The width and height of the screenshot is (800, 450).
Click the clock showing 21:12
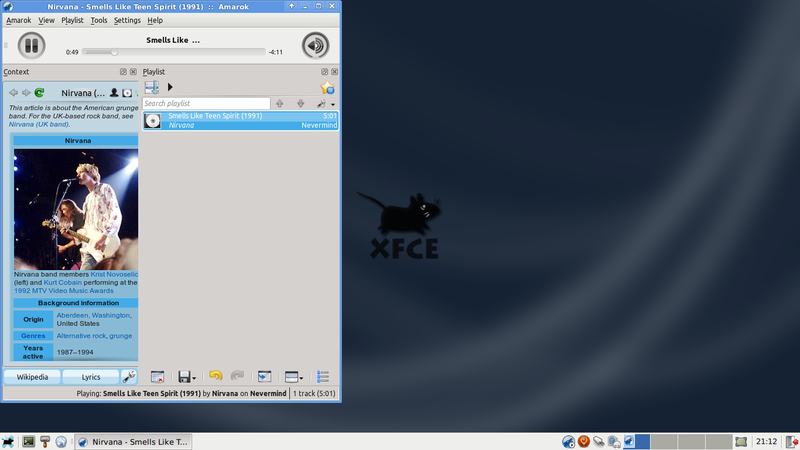(x=766, y=442)
